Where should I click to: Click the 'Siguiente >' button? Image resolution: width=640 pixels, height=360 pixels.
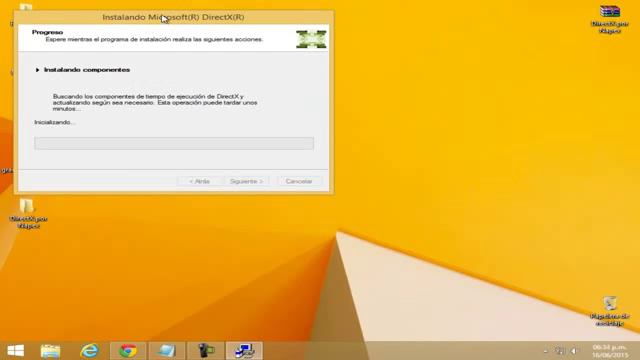coord(246,181)
